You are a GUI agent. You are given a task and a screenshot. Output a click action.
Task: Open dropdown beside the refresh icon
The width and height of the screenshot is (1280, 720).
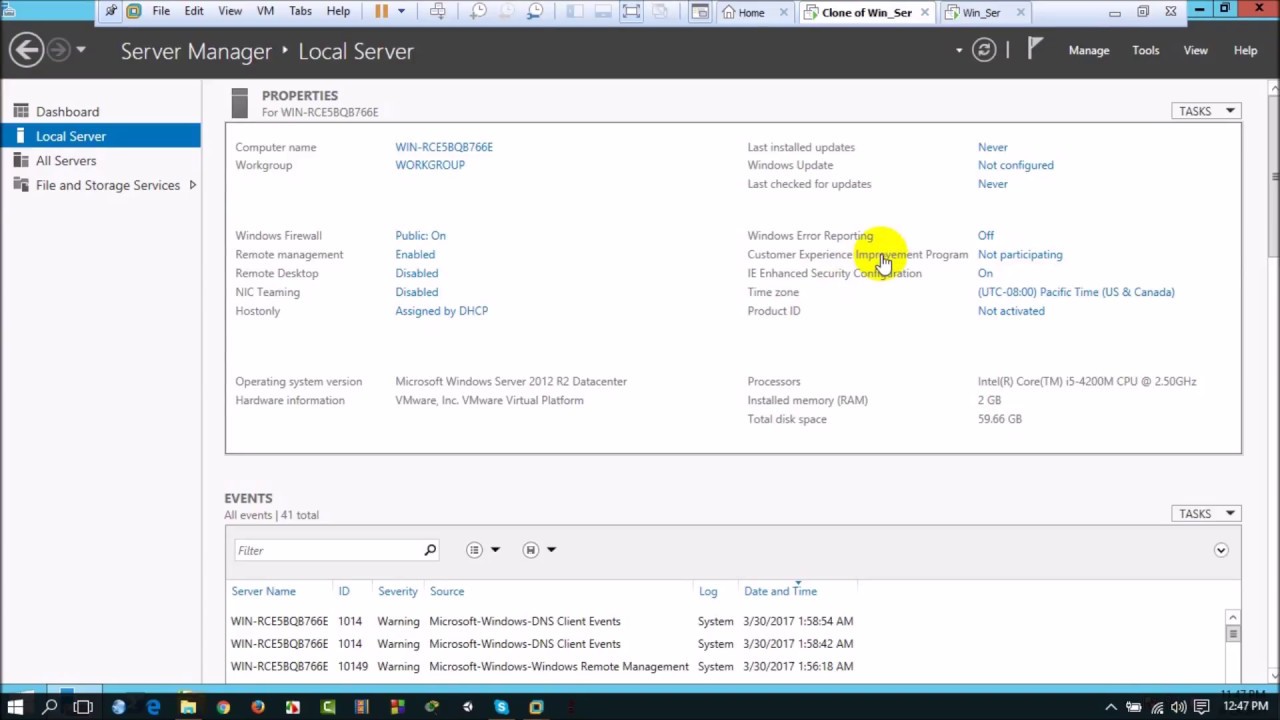959,50
